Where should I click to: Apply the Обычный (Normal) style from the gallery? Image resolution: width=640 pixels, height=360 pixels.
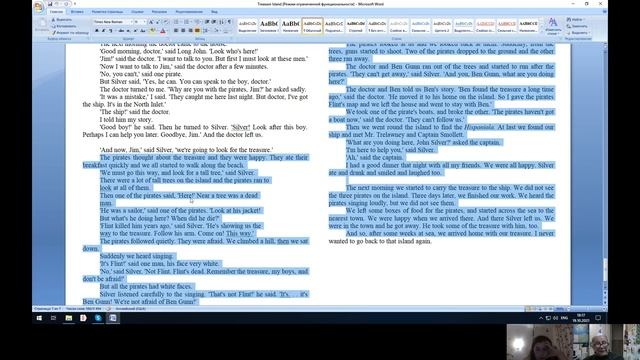point(312,25)
